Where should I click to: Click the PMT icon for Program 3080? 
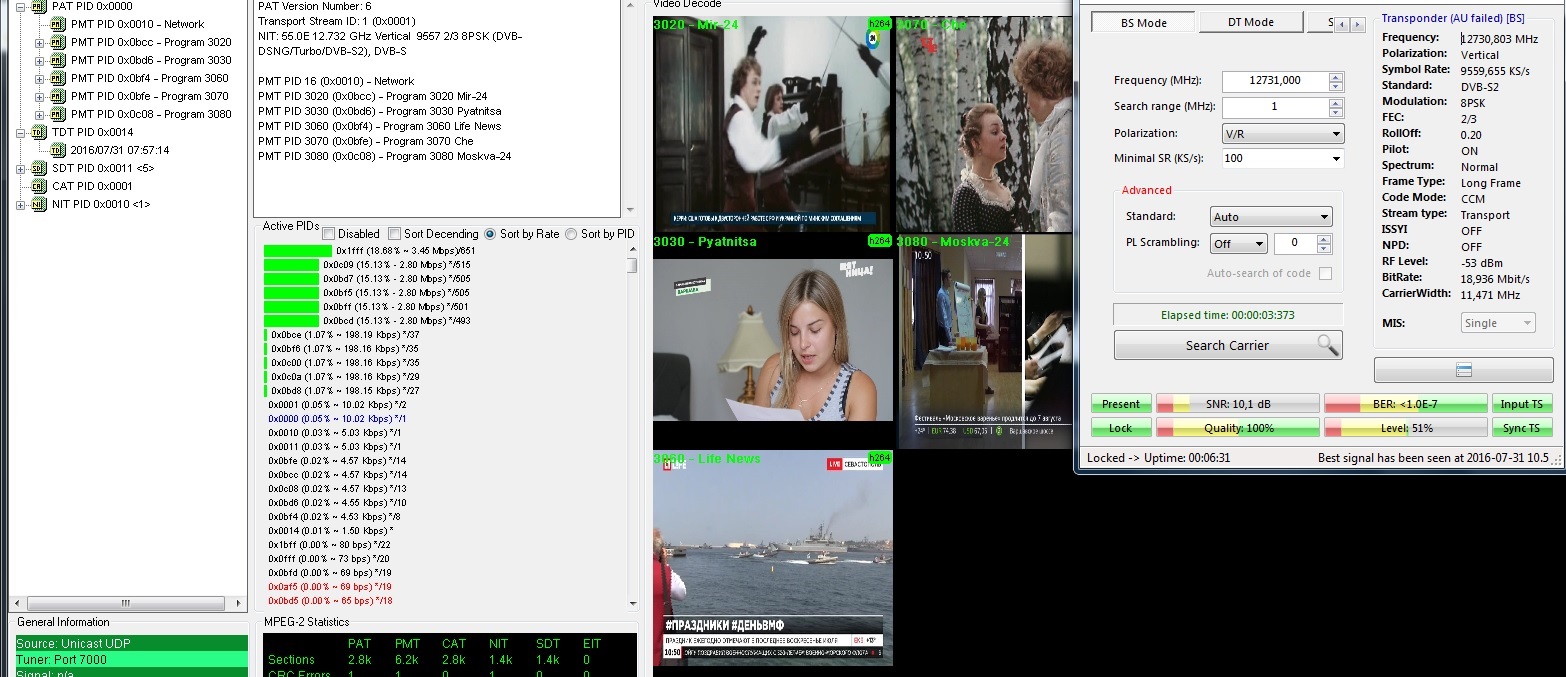(x=58, y=114)
